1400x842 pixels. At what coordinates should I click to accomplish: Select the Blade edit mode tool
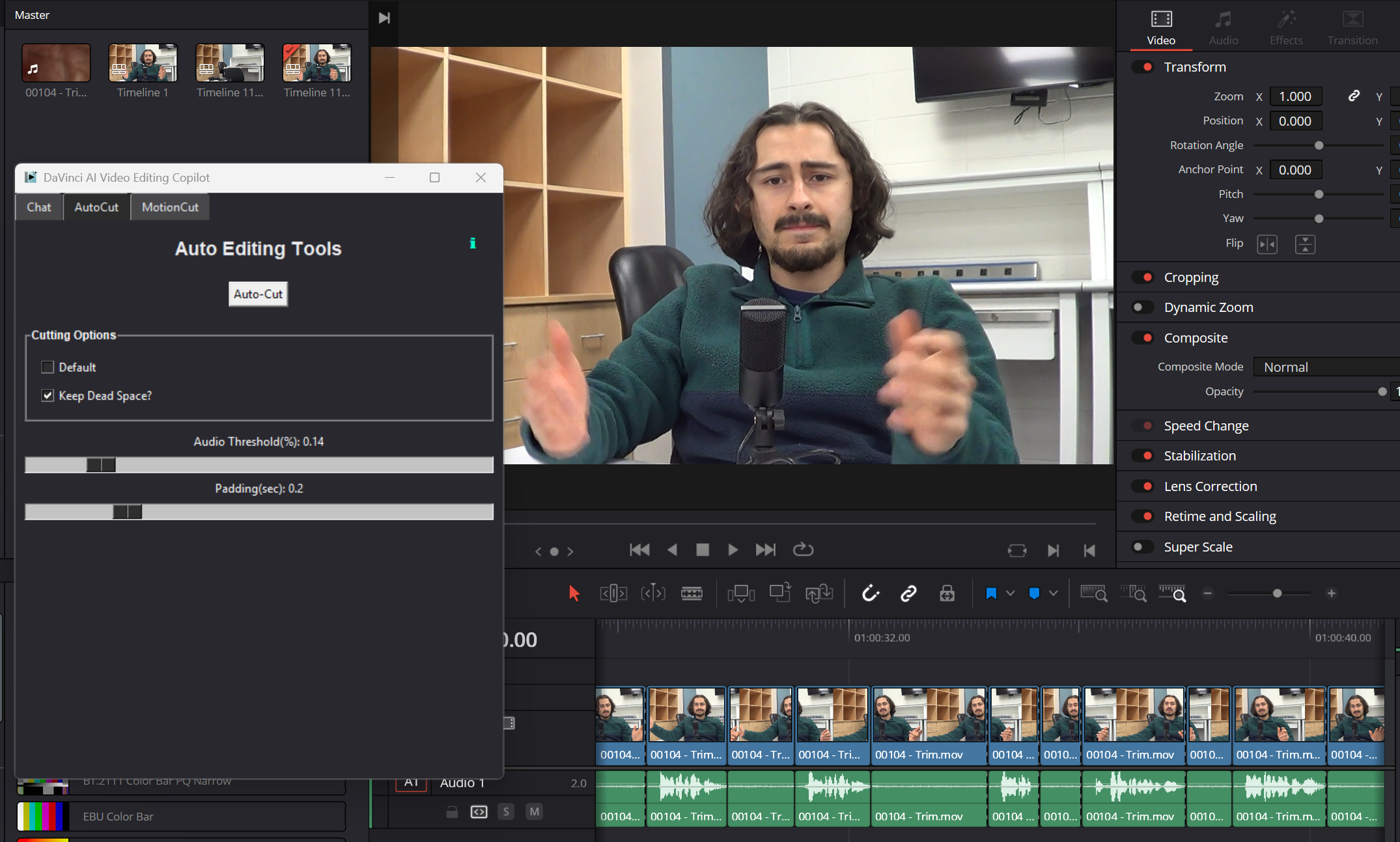(x=692, y=593)
